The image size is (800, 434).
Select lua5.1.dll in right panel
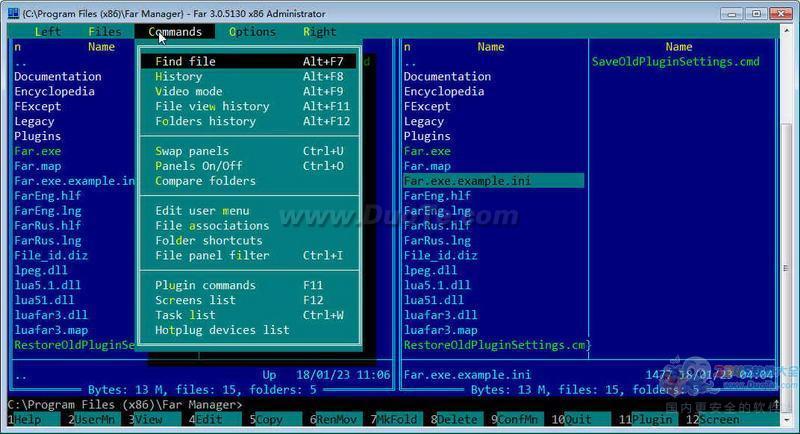[x=437, y=285]
